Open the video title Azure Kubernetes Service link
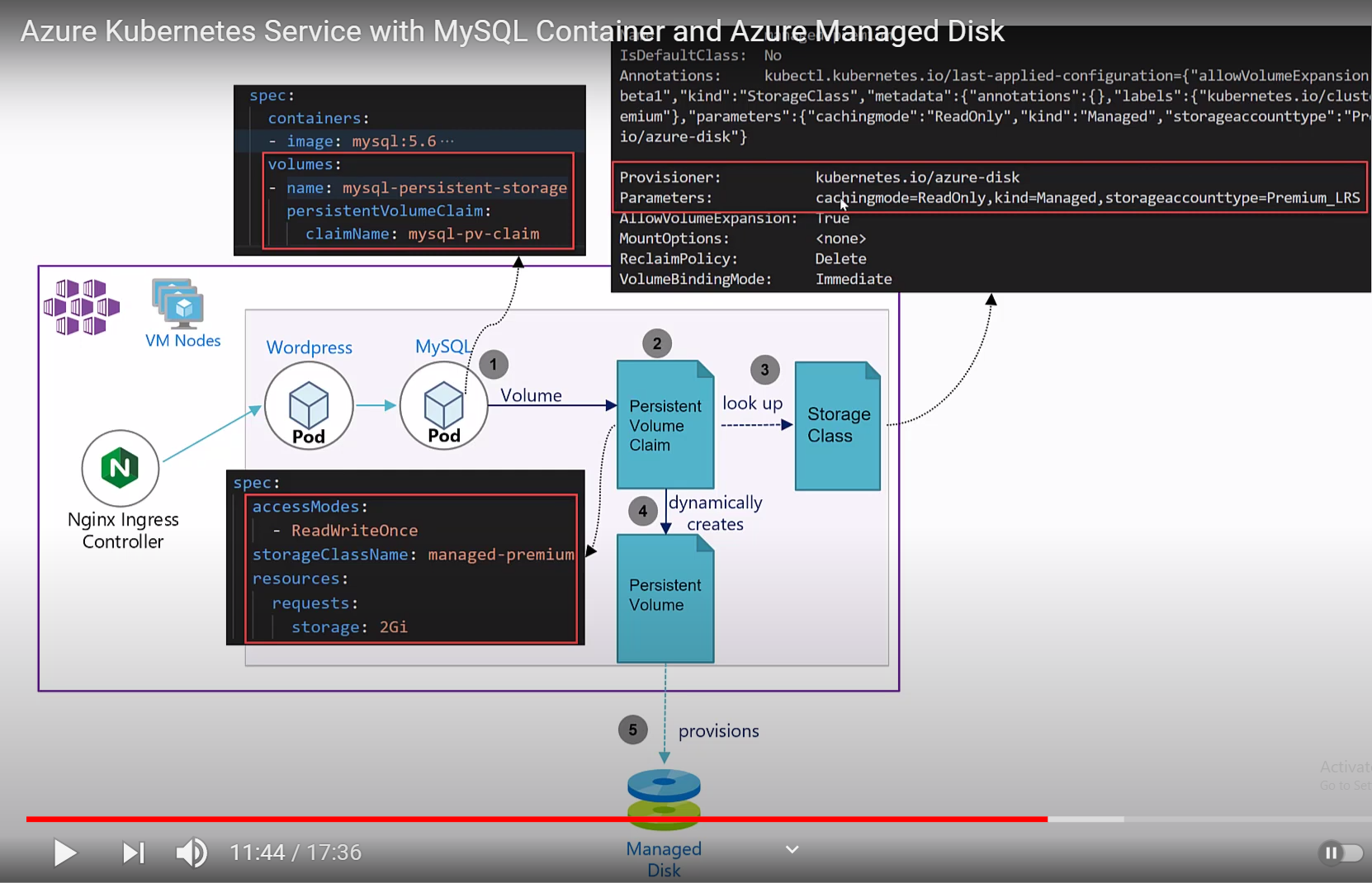The height and width of the screenshot is (883, 1372). click(512, 31)
